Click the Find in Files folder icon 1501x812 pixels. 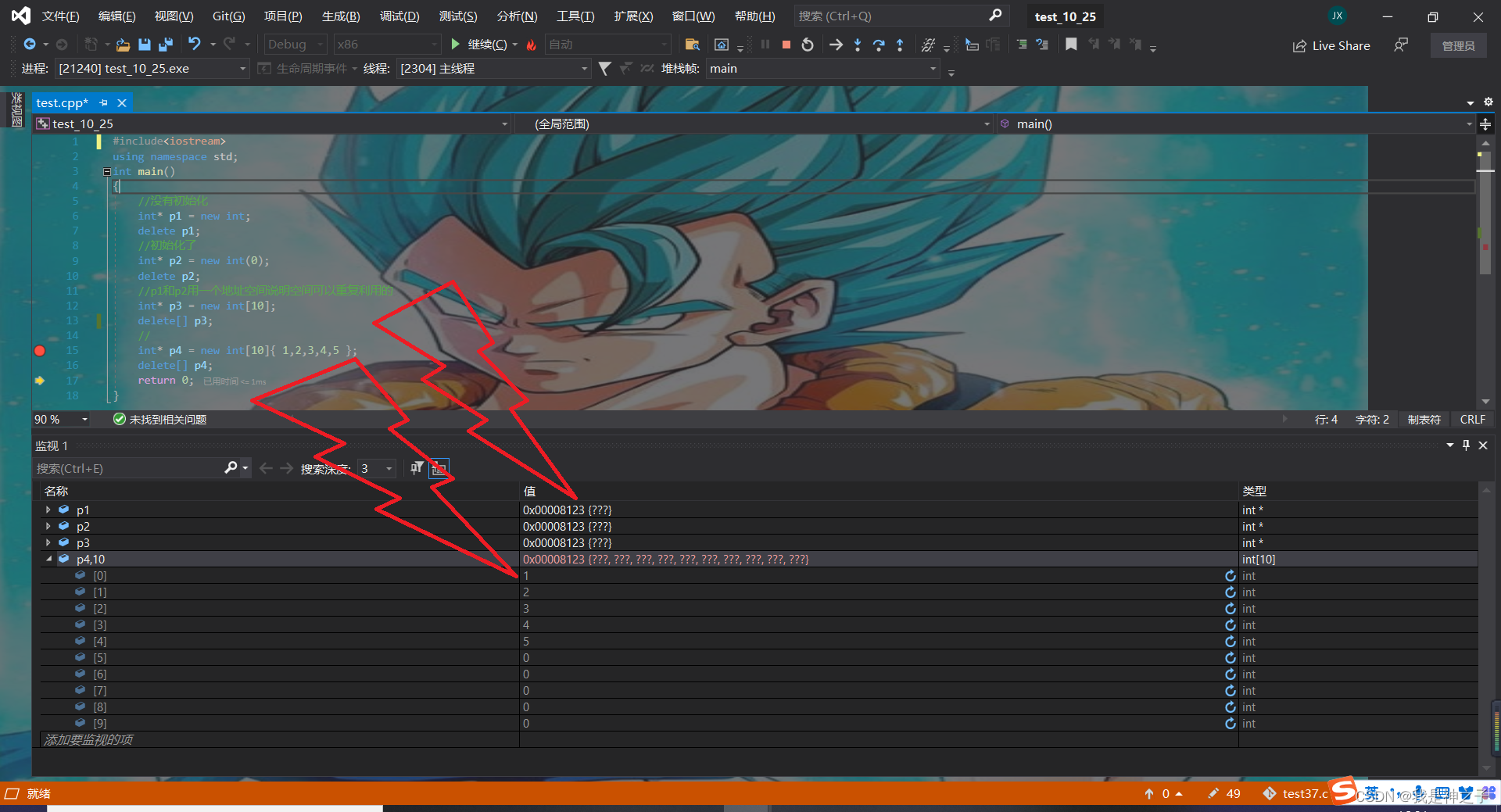pyautogui.click(x=692, y=45)
